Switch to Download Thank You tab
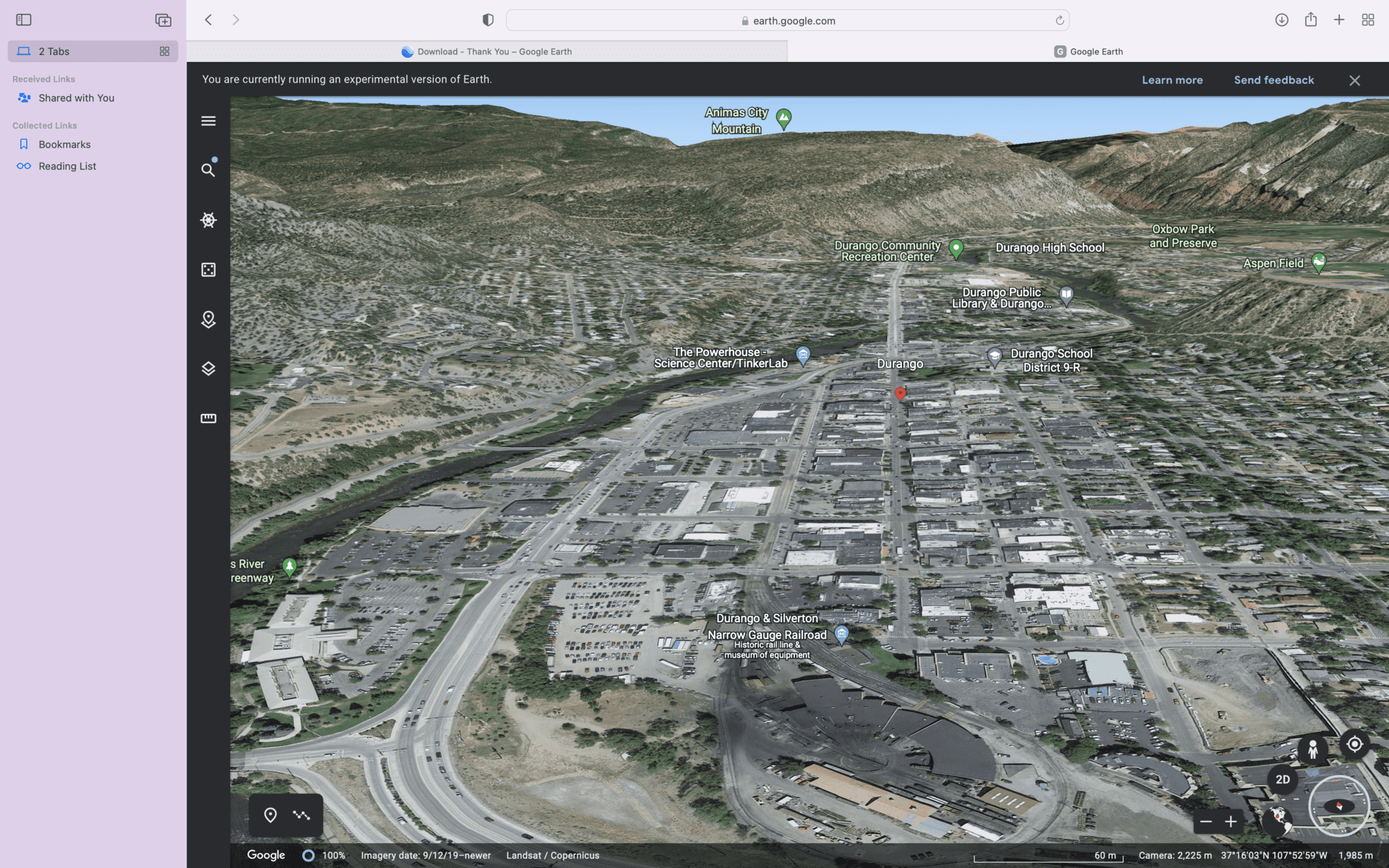This screenshot has height=868, width=1389. coord(487,51)
